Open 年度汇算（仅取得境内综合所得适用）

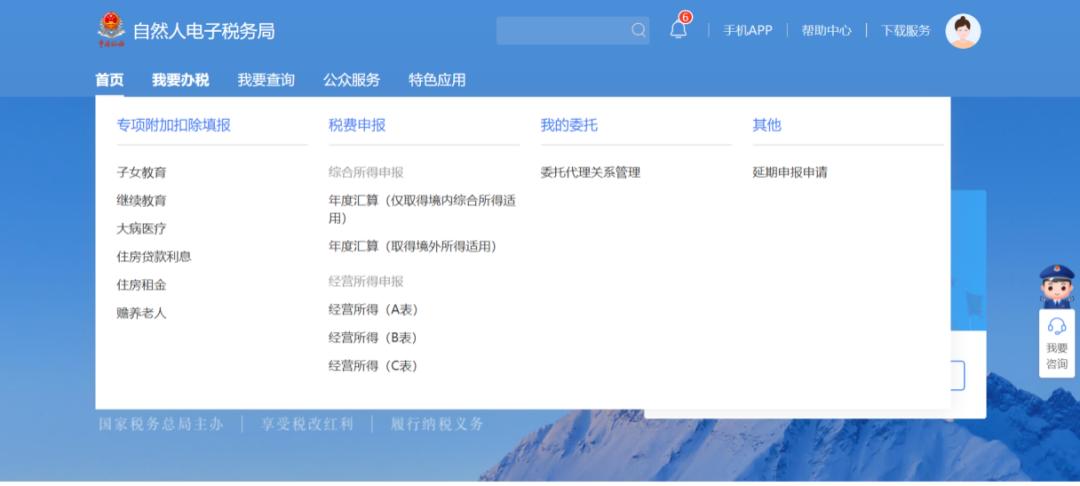(422, 209)
